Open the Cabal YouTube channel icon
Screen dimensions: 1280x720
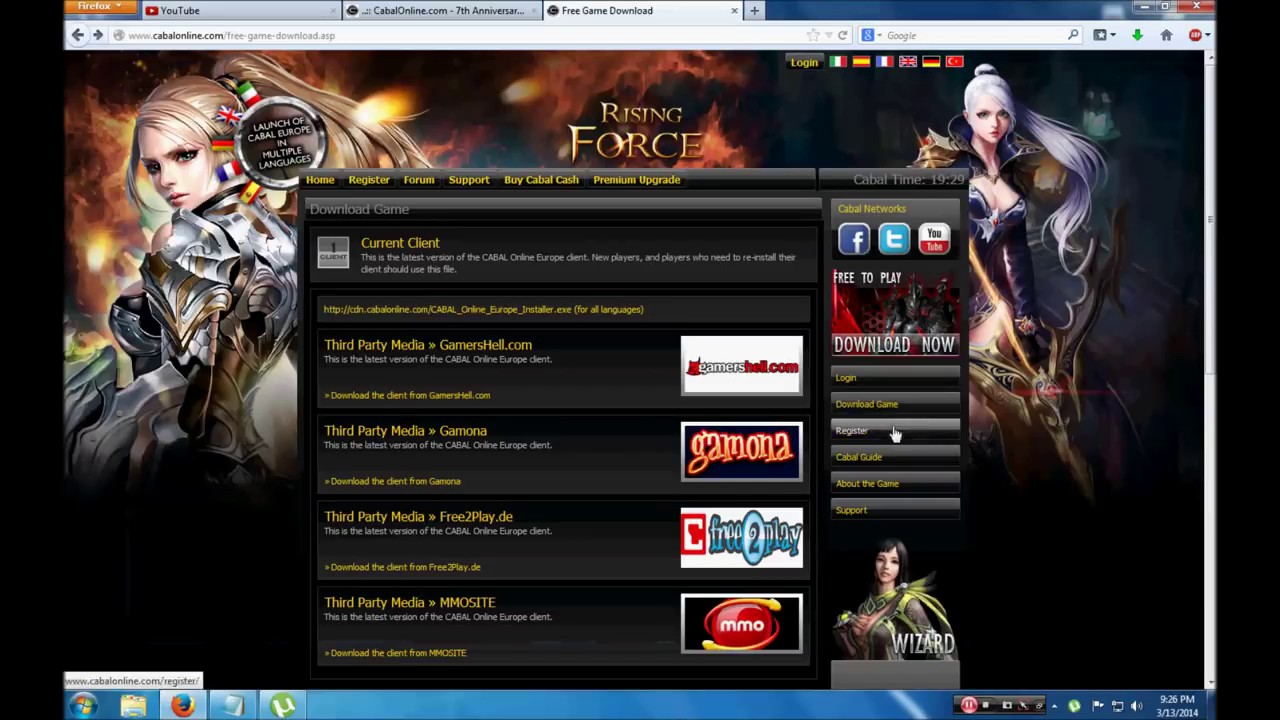point(934,239)
